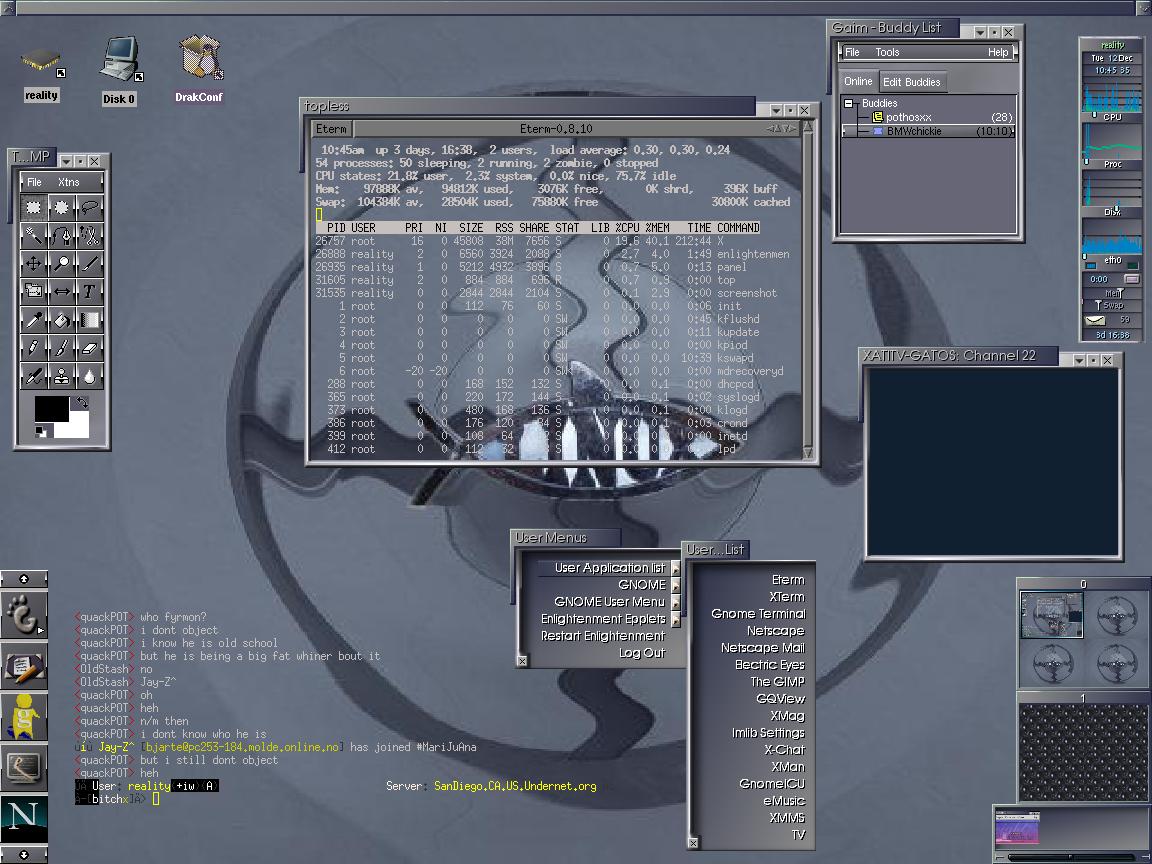The height and width of the screenshot is (864, 1152).
Task: Pick the Free Select lasso tool
Action: coord(90,208)
